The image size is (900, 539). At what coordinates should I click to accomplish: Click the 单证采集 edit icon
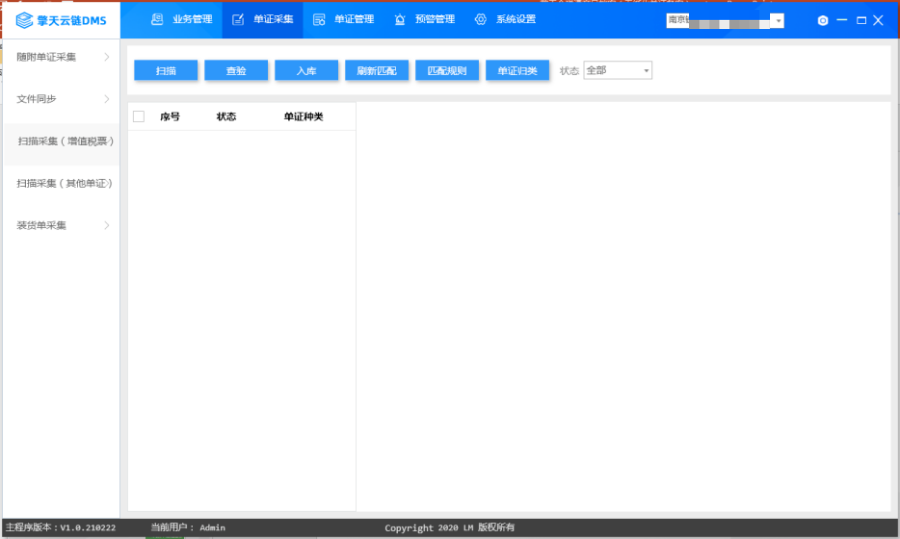click(238, 20)
